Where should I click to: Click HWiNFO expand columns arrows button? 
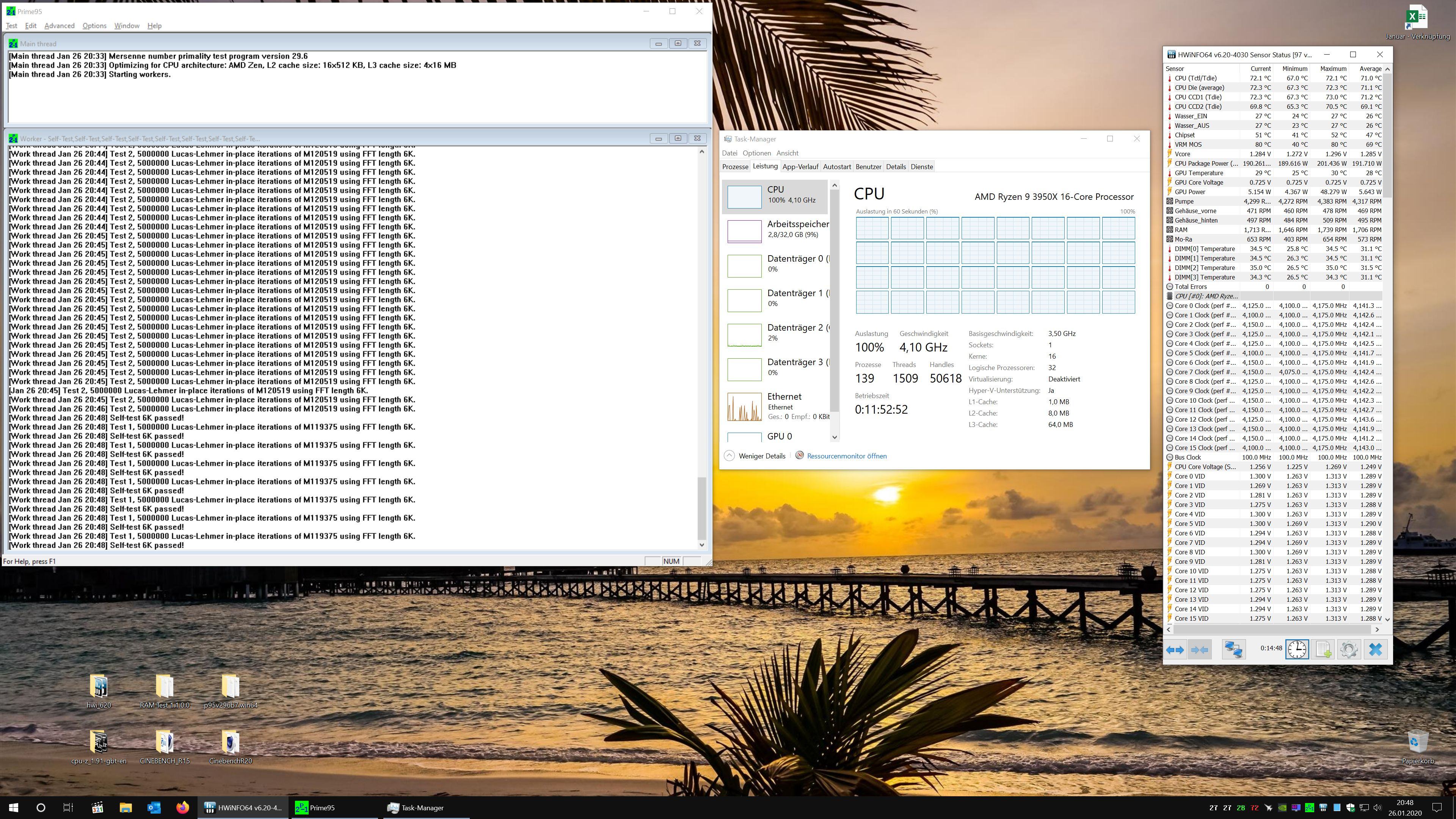[x=1175, y=650]
